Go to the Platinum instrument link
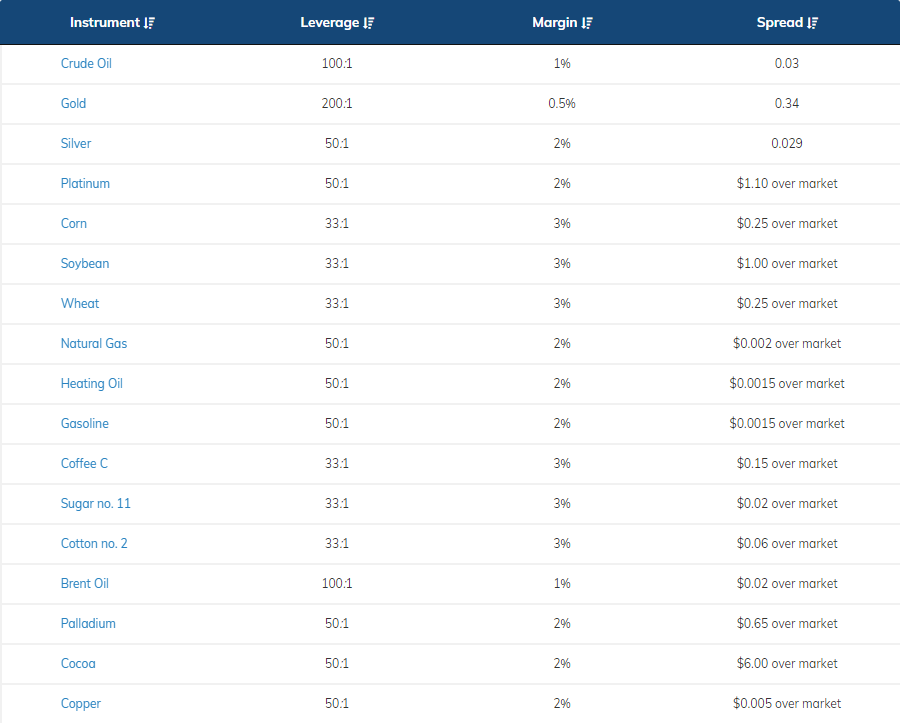This screenshot has width=900, height=723. [x=85, y=183]
